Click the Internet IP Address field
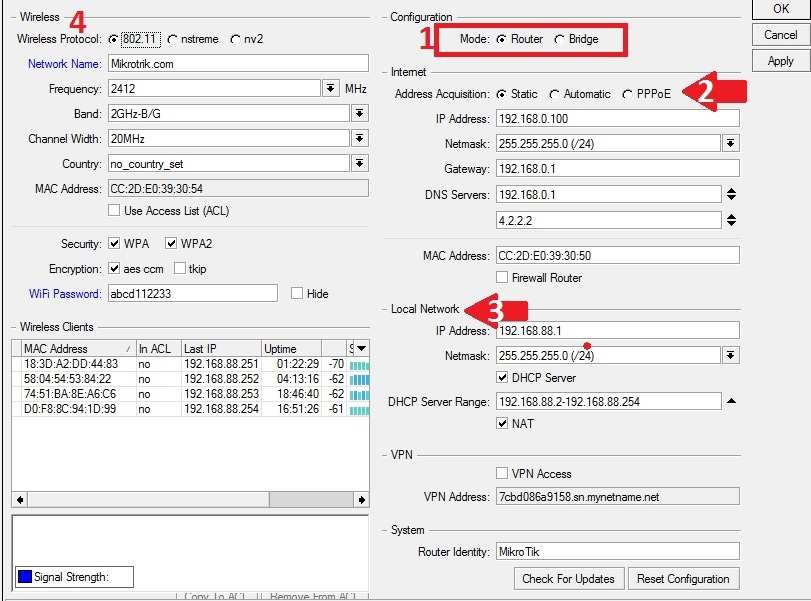Image resolution: width=811 pixels, height=601 pixels. (x=618, y=118)
